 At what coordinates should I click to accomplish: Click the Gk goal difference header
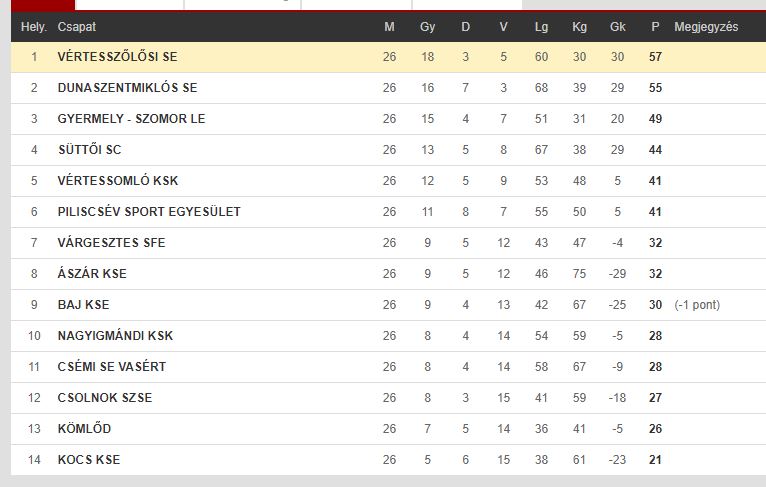(x=617, y=27)
